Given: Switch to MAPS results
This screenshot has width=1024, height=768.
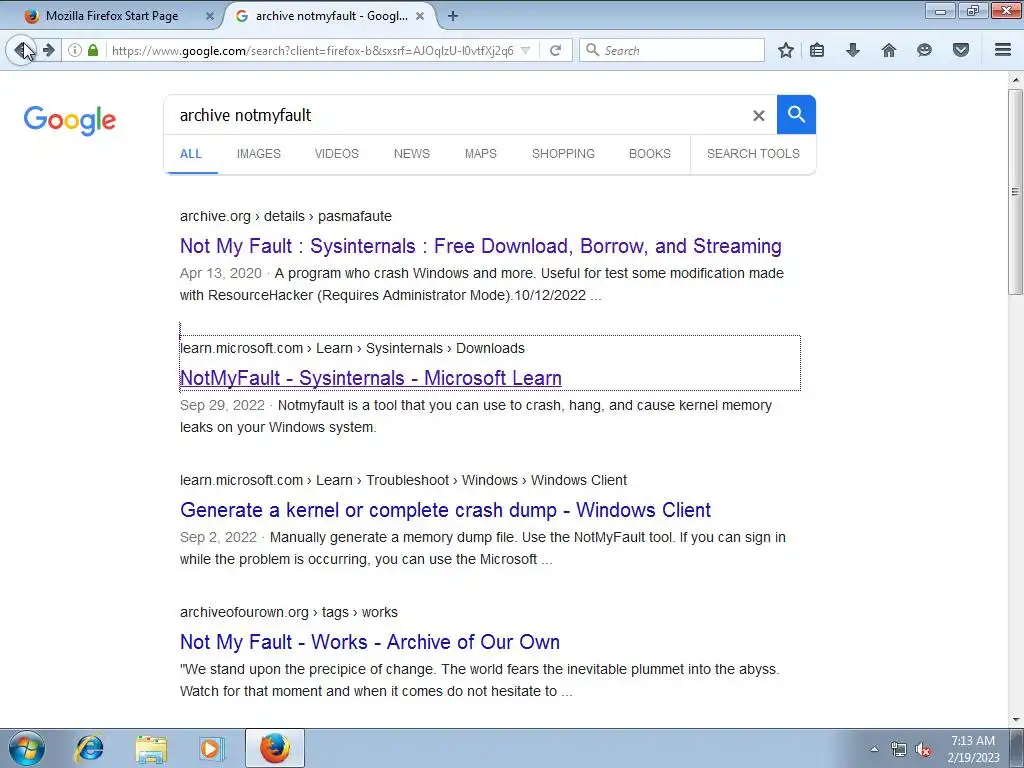Looking at the screenshot, I should (481, 154).
